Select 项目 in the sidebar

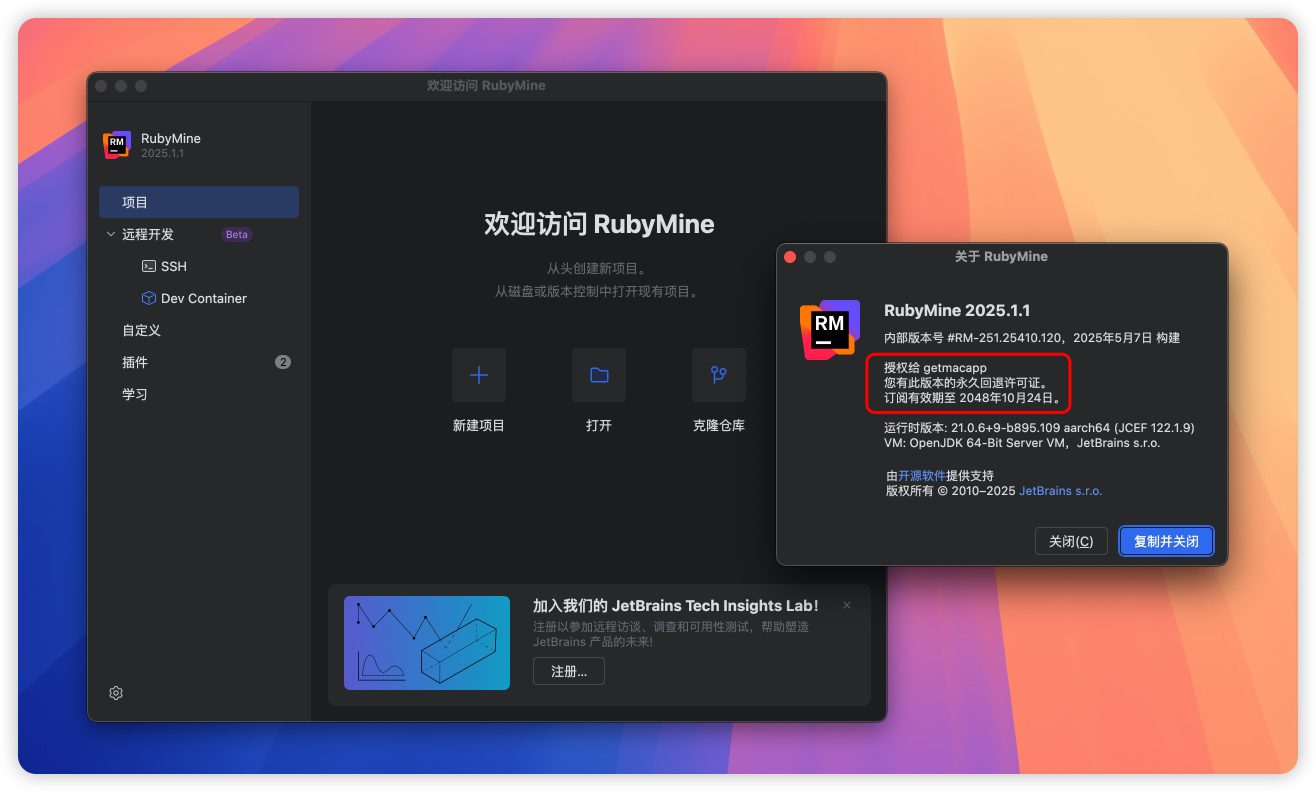[x=199, y=202]
